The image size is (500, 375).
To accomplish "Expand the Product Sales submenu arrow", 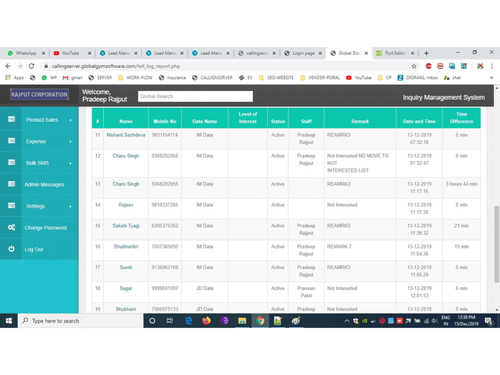I will point(71,120).
